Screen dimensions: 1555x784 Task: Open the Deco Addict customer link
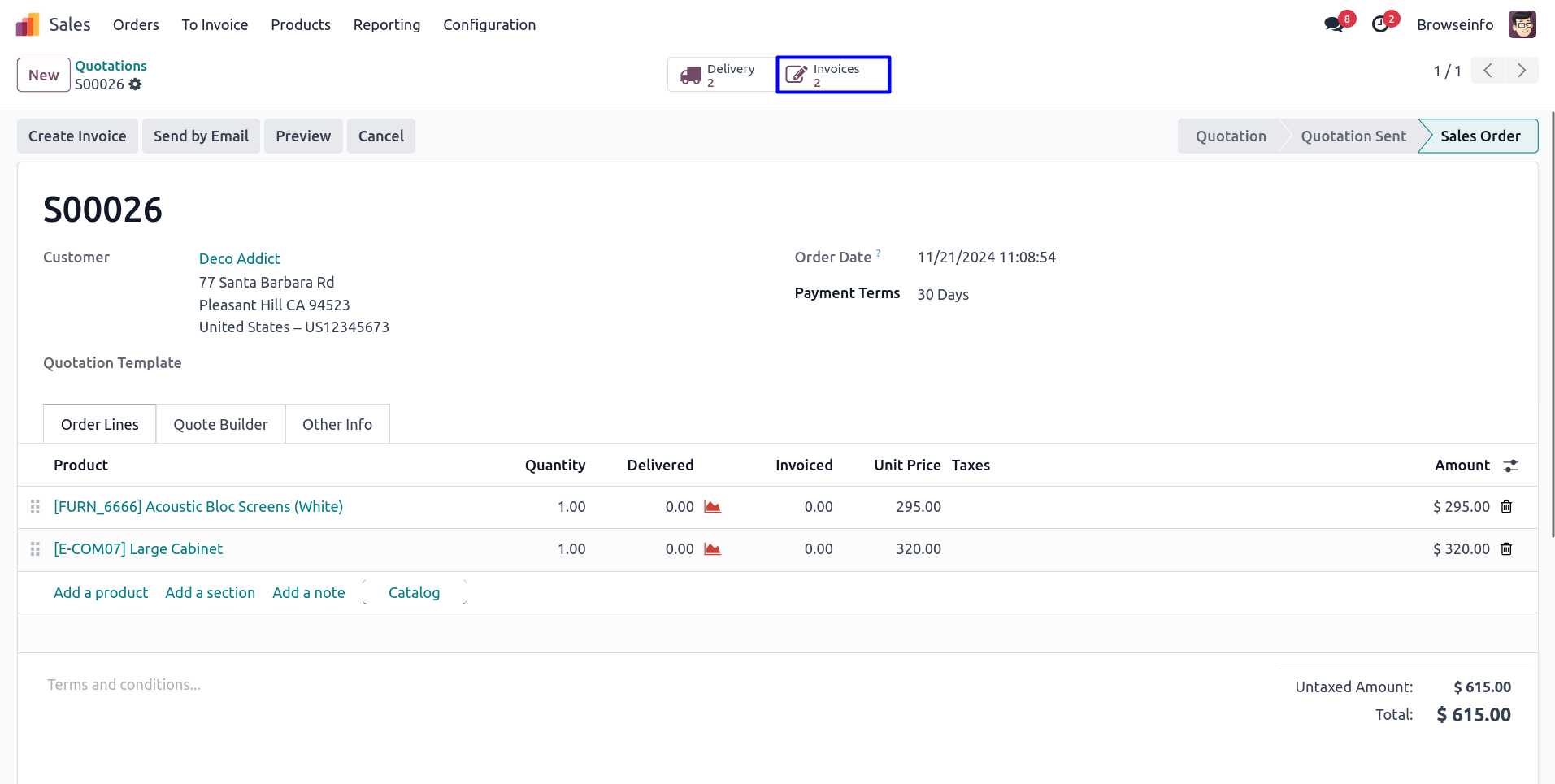[x=239, y=258]
